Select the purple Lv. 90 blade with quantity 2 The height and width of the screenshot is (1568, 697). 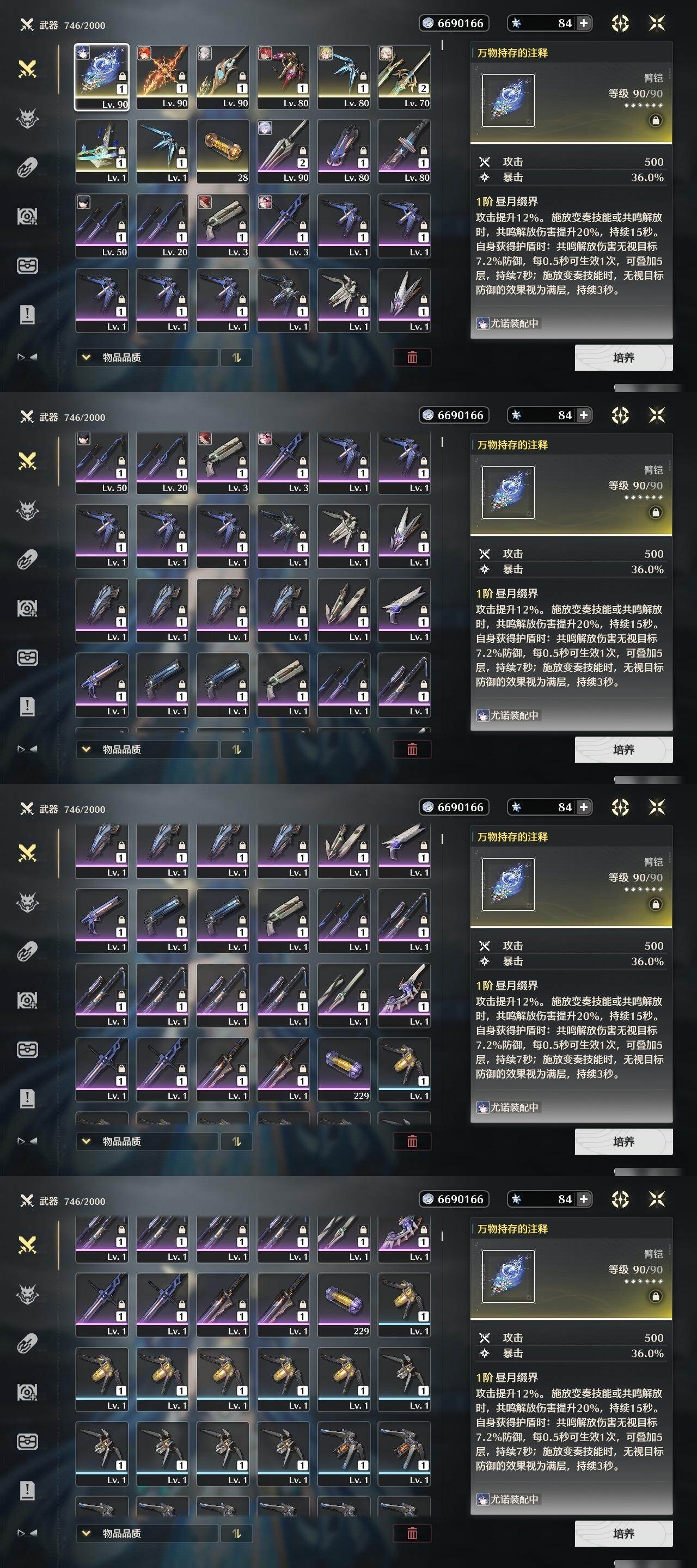[x=283, y=151]
